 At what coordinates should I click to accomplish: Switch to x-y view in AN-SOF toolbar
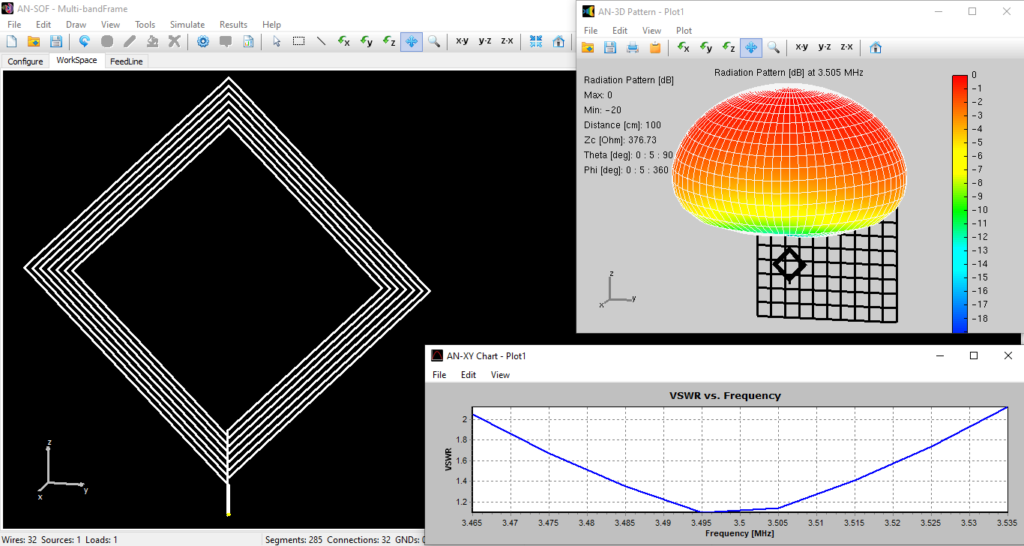click(x=462, y=40)
